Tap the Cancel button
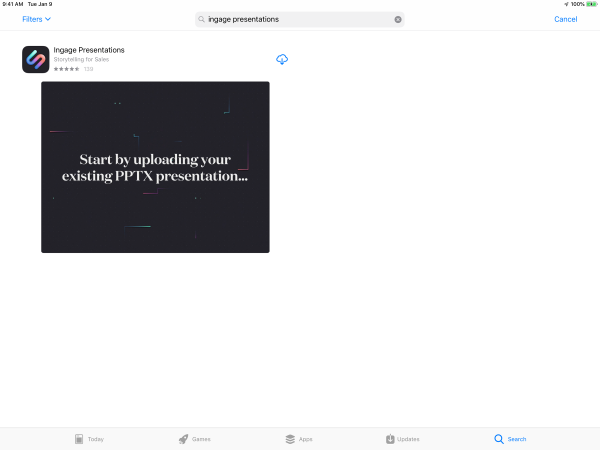Screen dimensions: 600x450 (x=566, y=19)
